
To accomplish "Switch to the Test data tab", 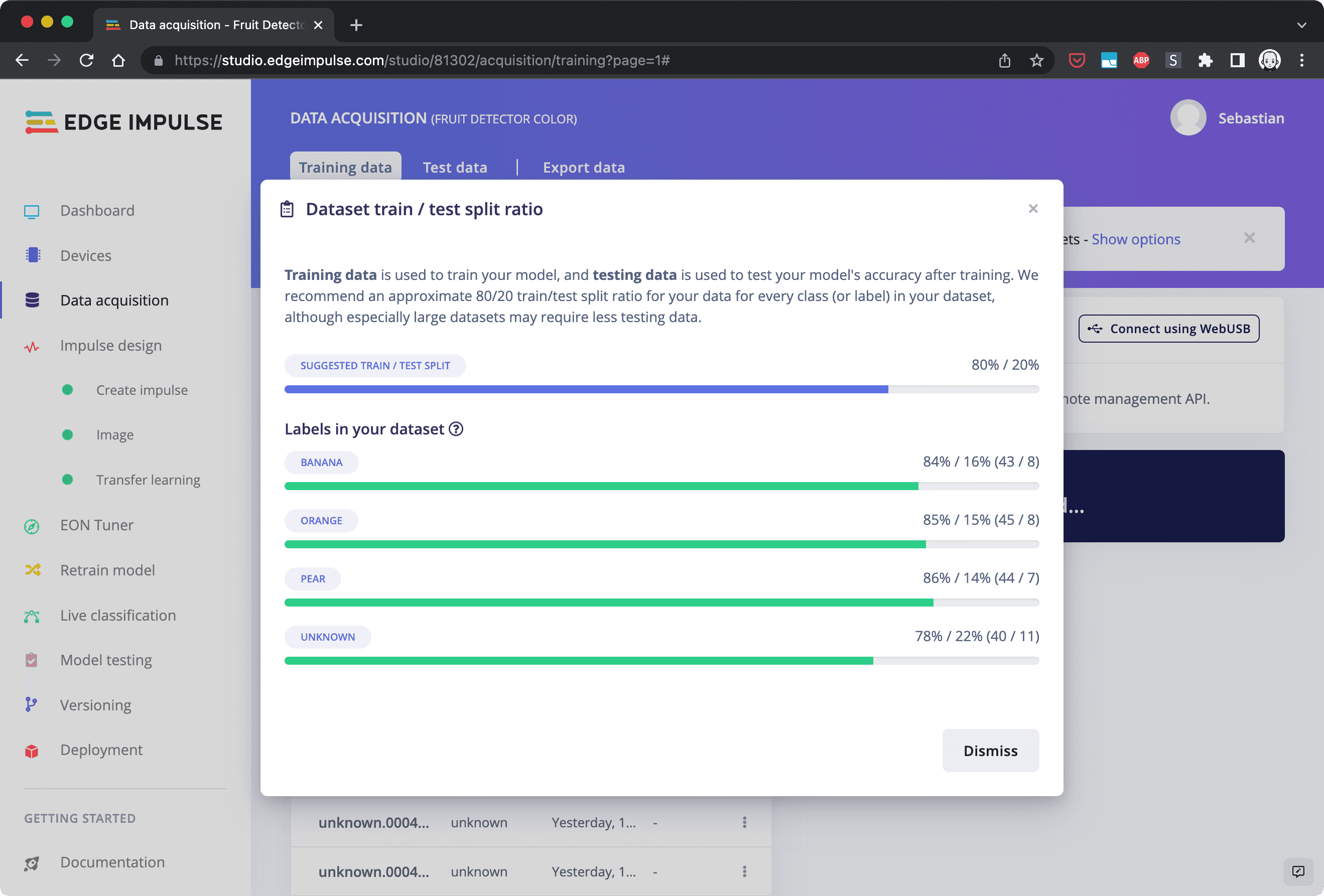I will coord(455,168).
